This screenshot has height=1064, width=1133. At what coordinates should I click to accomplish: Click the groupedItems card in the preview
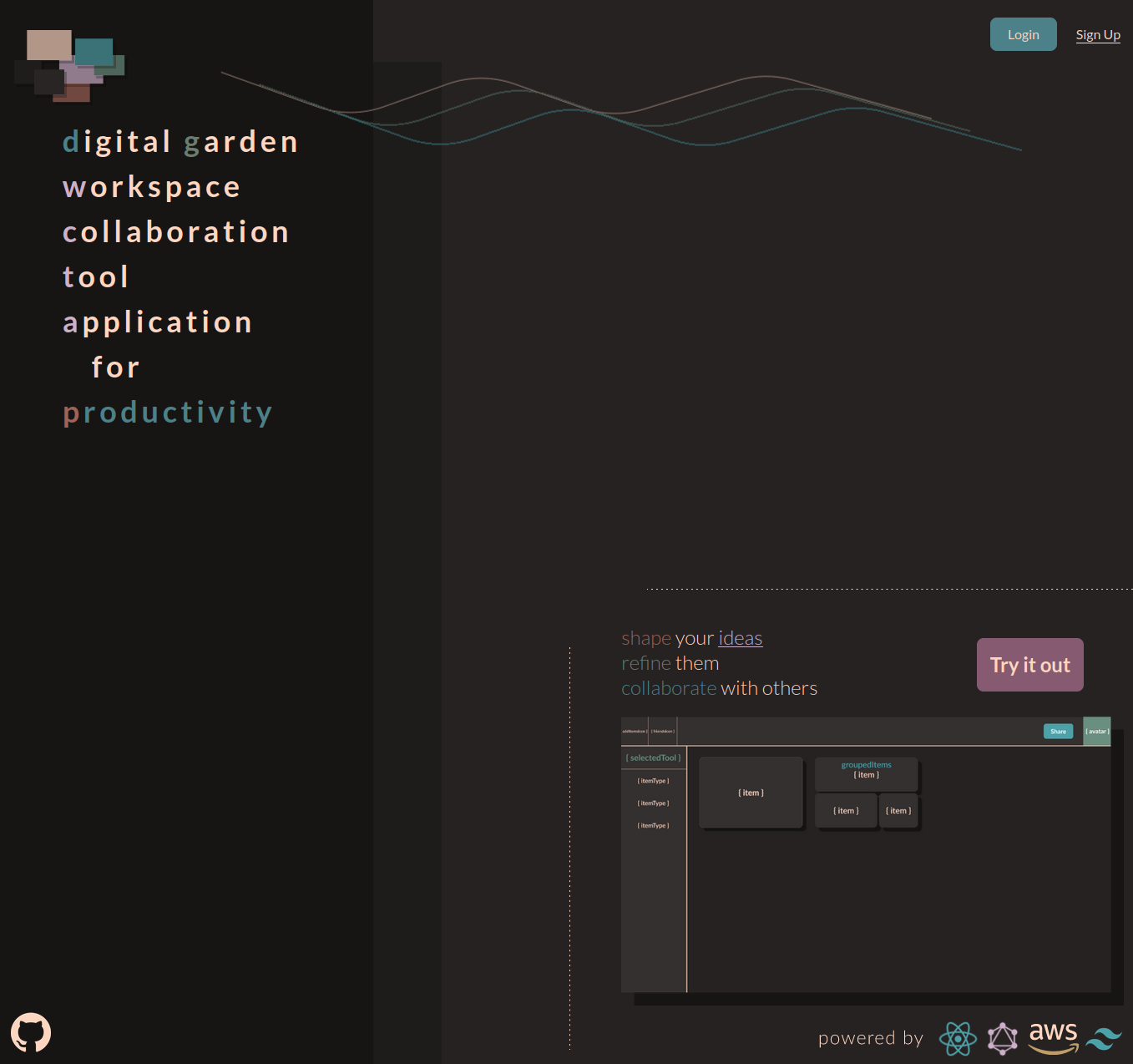(x=867, y=774)
